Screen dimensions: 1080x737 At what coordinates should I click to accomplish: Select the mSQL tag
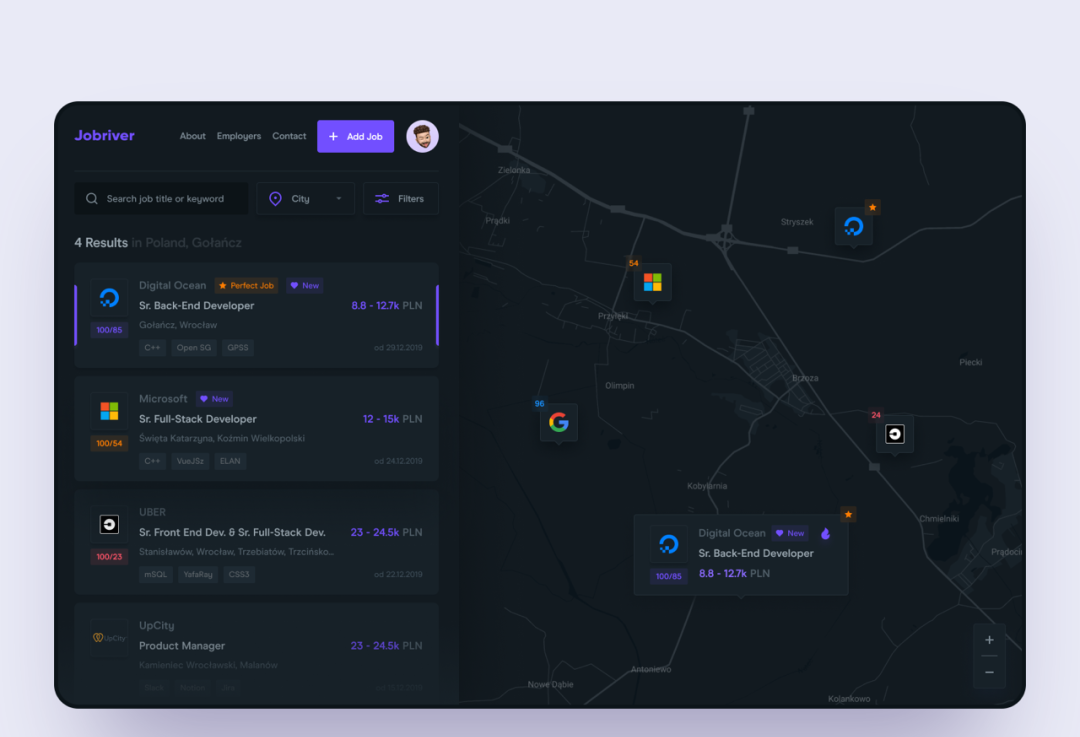[x=156, y=574]
